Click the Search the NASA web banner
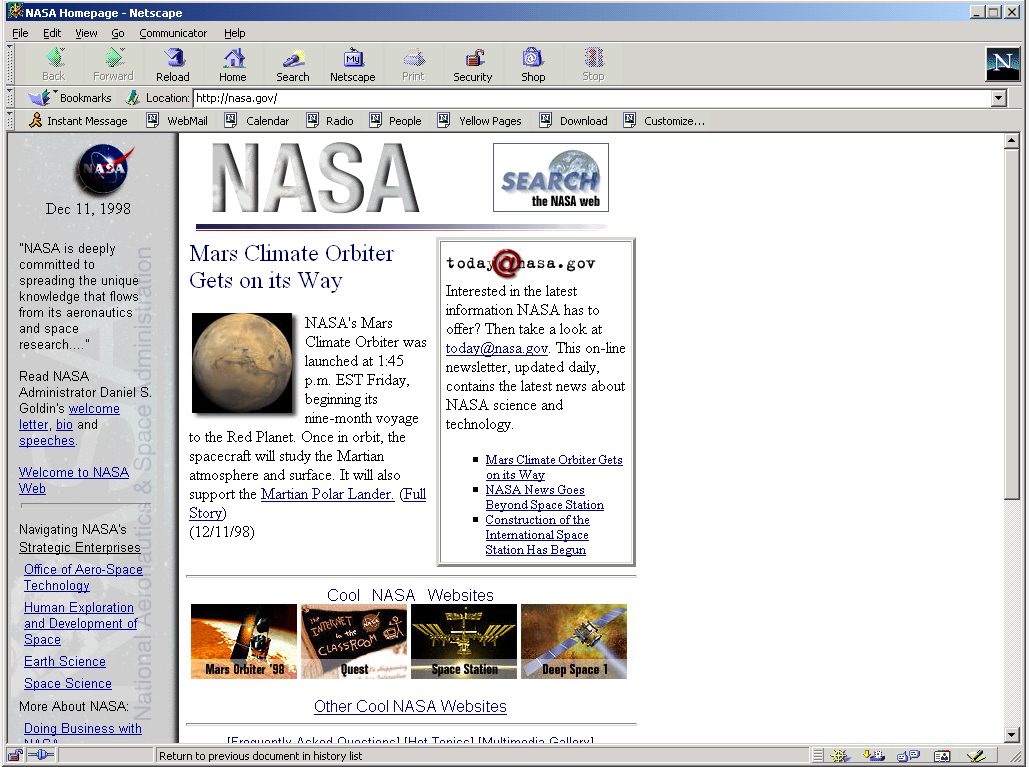Screen dimensions: 1029x767 point(551,177)
